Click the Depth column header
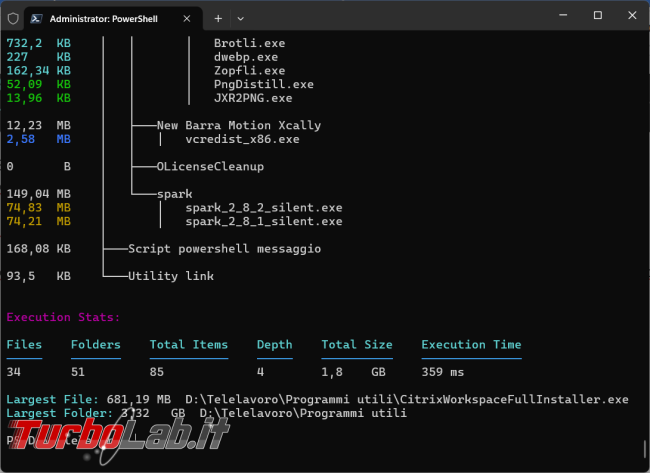Image resolution: width=650 pixels, height=473 pixels. coord(274,344)
